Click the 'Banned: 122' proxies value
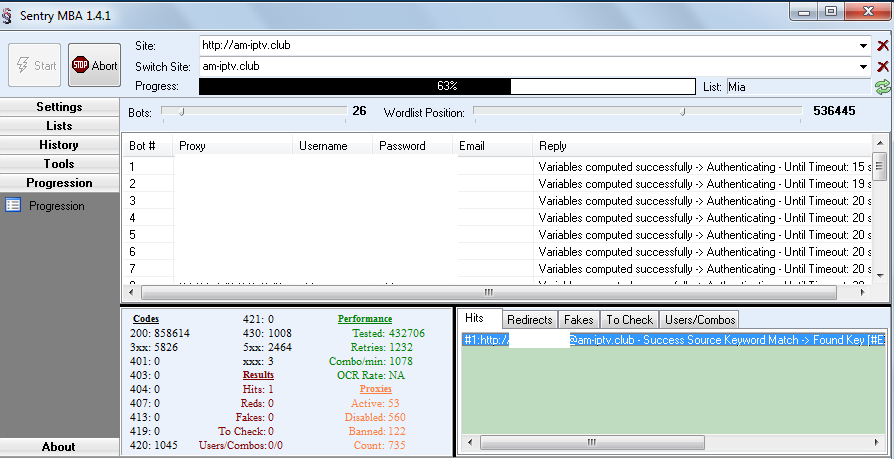 [376, 431]
